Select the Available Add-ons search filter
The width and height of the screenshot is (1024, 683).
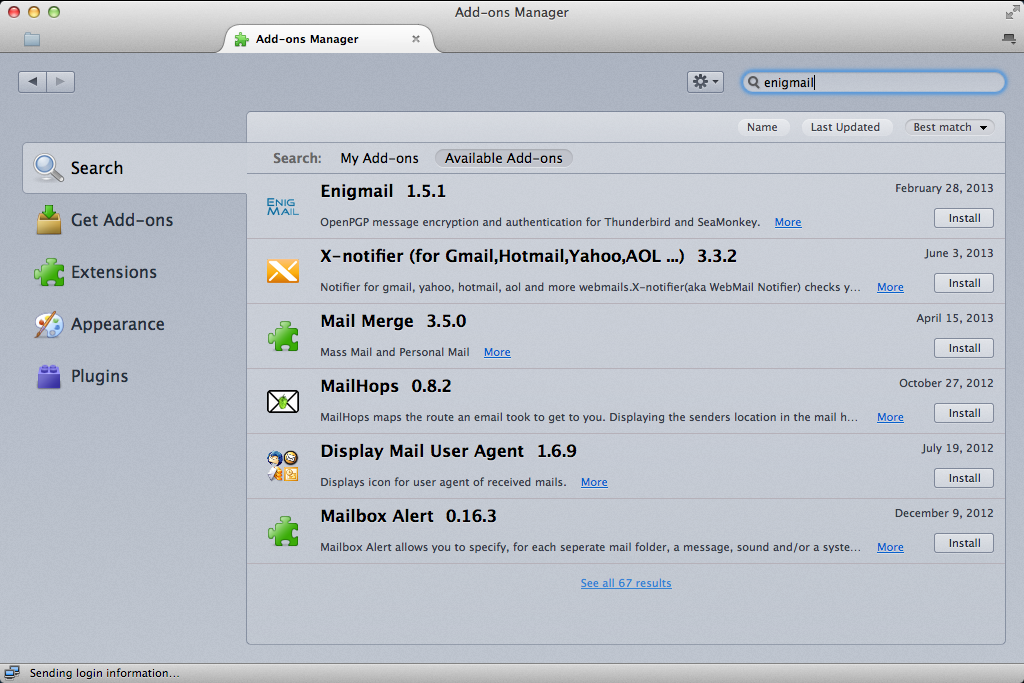[x=504, y=158]
